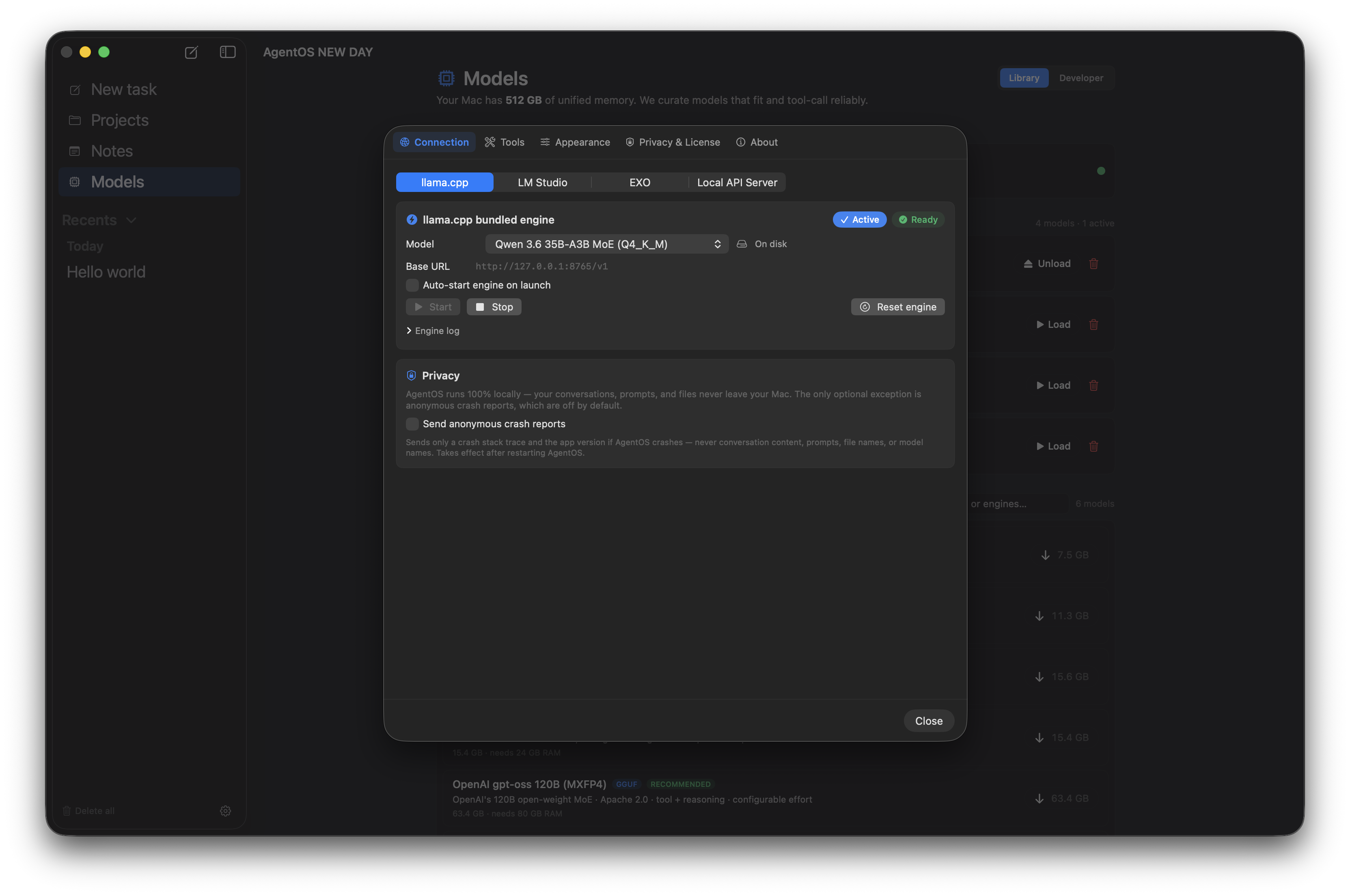
Task: Click the llama.cpp bundled engine bolt icon
Action: (x=412, y=220)
